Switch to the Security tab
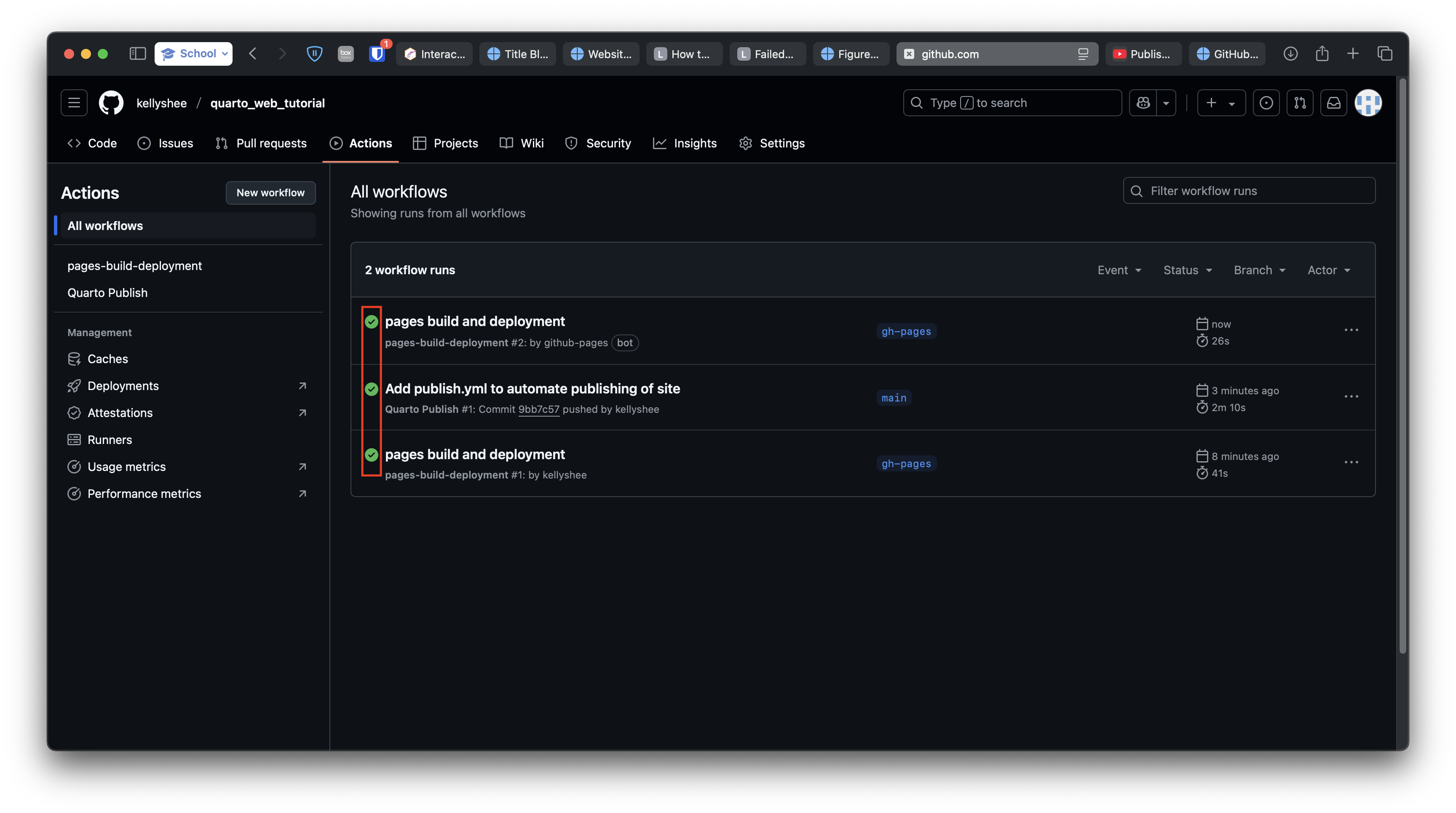The image size is (1456, 813). [x=598, y=144]
